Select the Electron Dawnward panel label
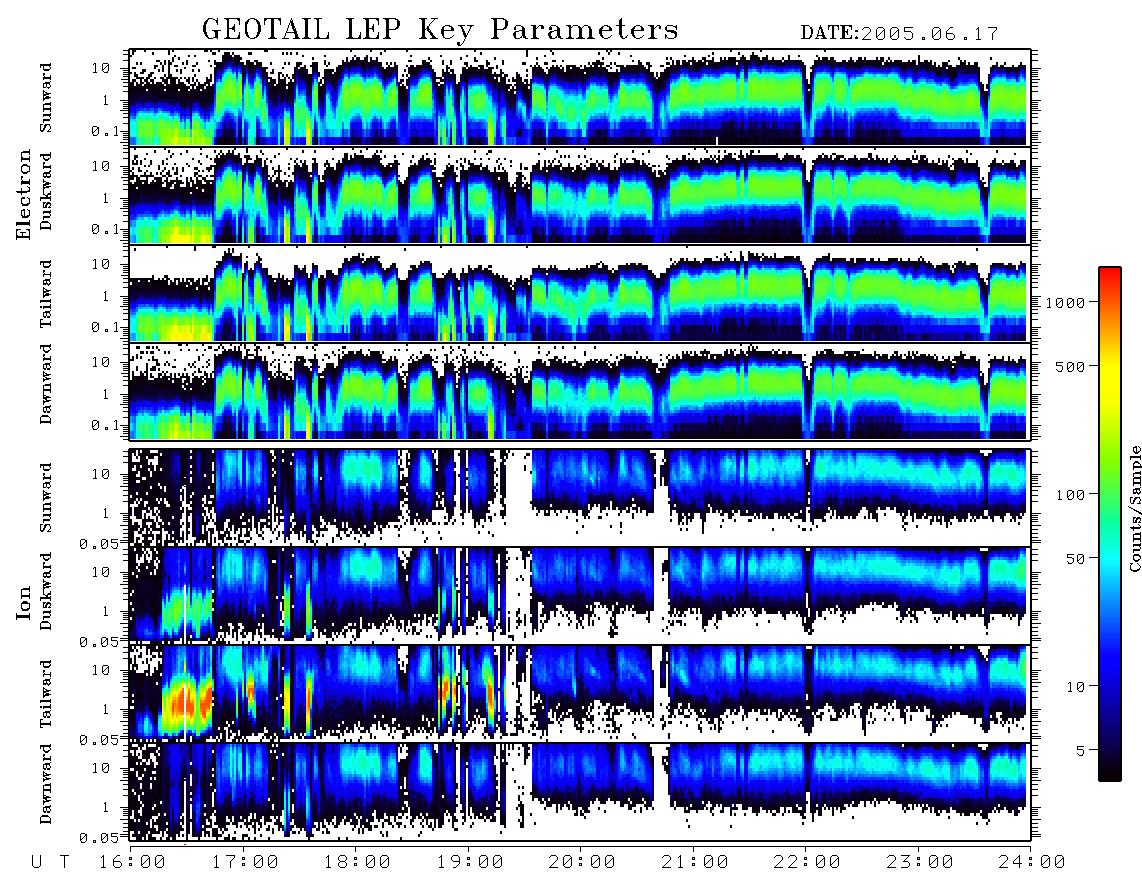Image resolution: width=1142 pixels, height=880 pixels. pyautogui.click(x=46, y=384)
